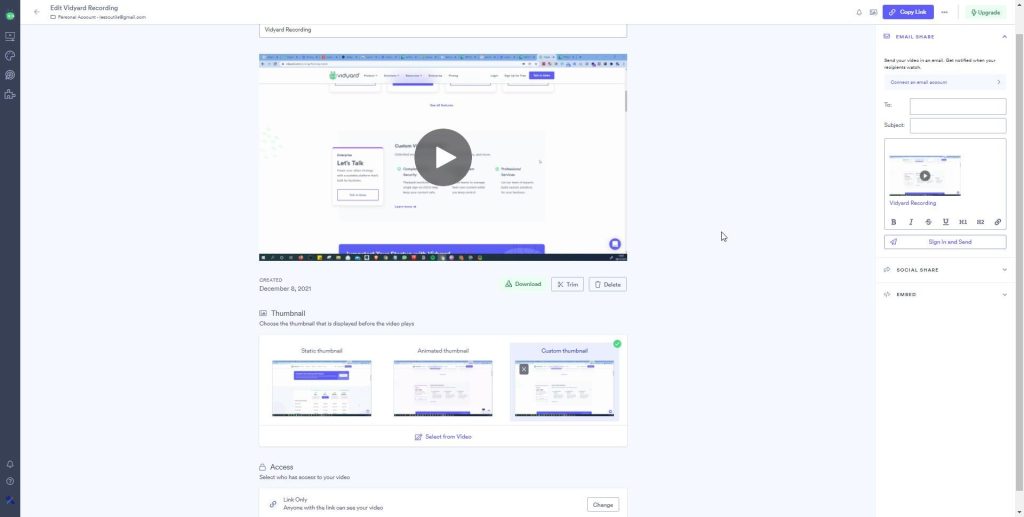This screenshot has height=517, width=1024.
Task: Click the green check on Custom thumbnail
Action: coord(617,344)
